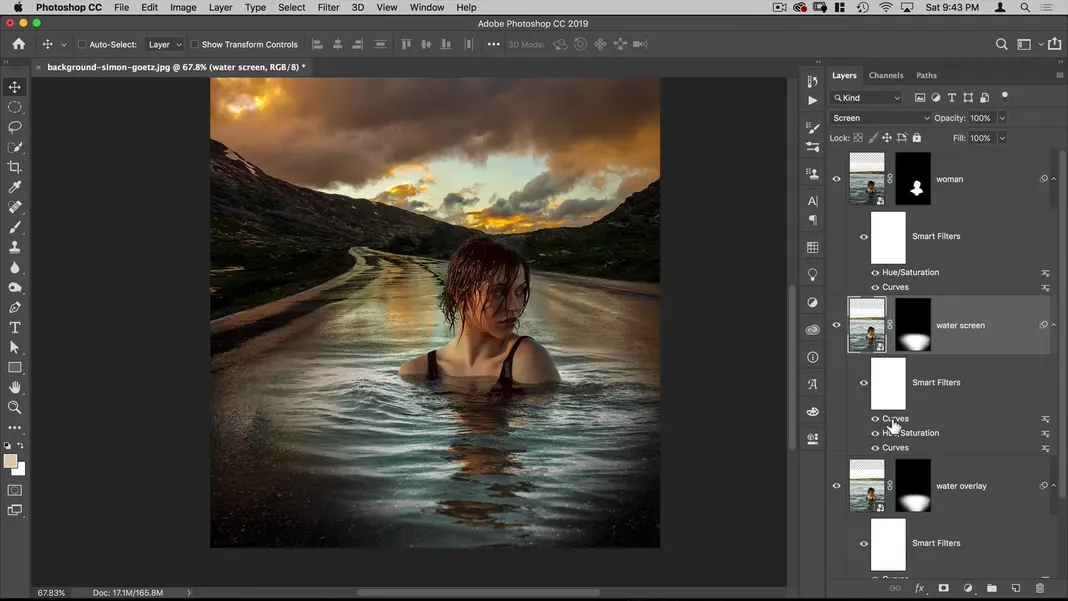
Task: Open the Edit Toolbar ellipsis
Action: 14,428
